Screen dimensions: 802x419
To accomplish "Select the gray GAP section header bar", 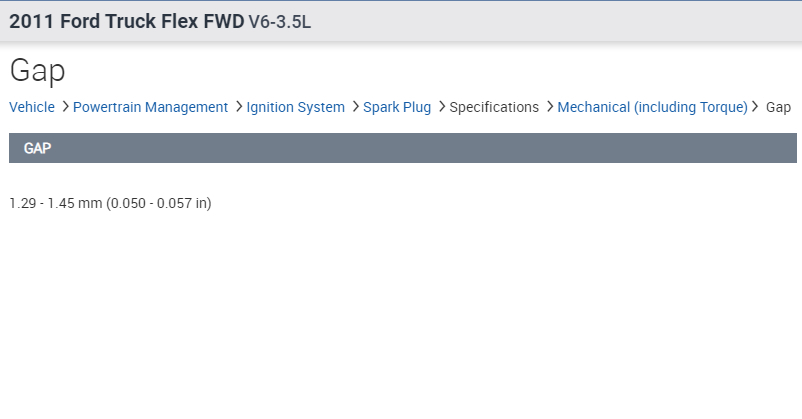I will click(x=402, y=148).
